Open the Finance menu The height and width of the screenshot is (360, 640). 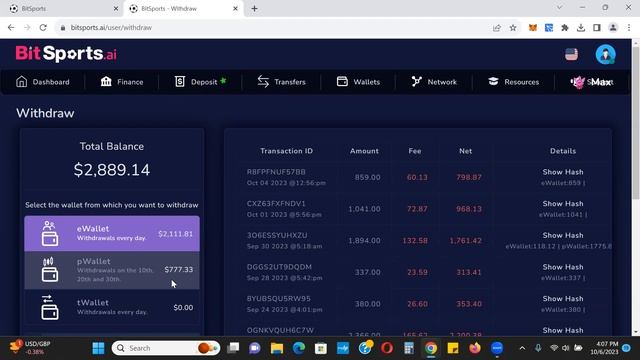[x=122, y=82]
